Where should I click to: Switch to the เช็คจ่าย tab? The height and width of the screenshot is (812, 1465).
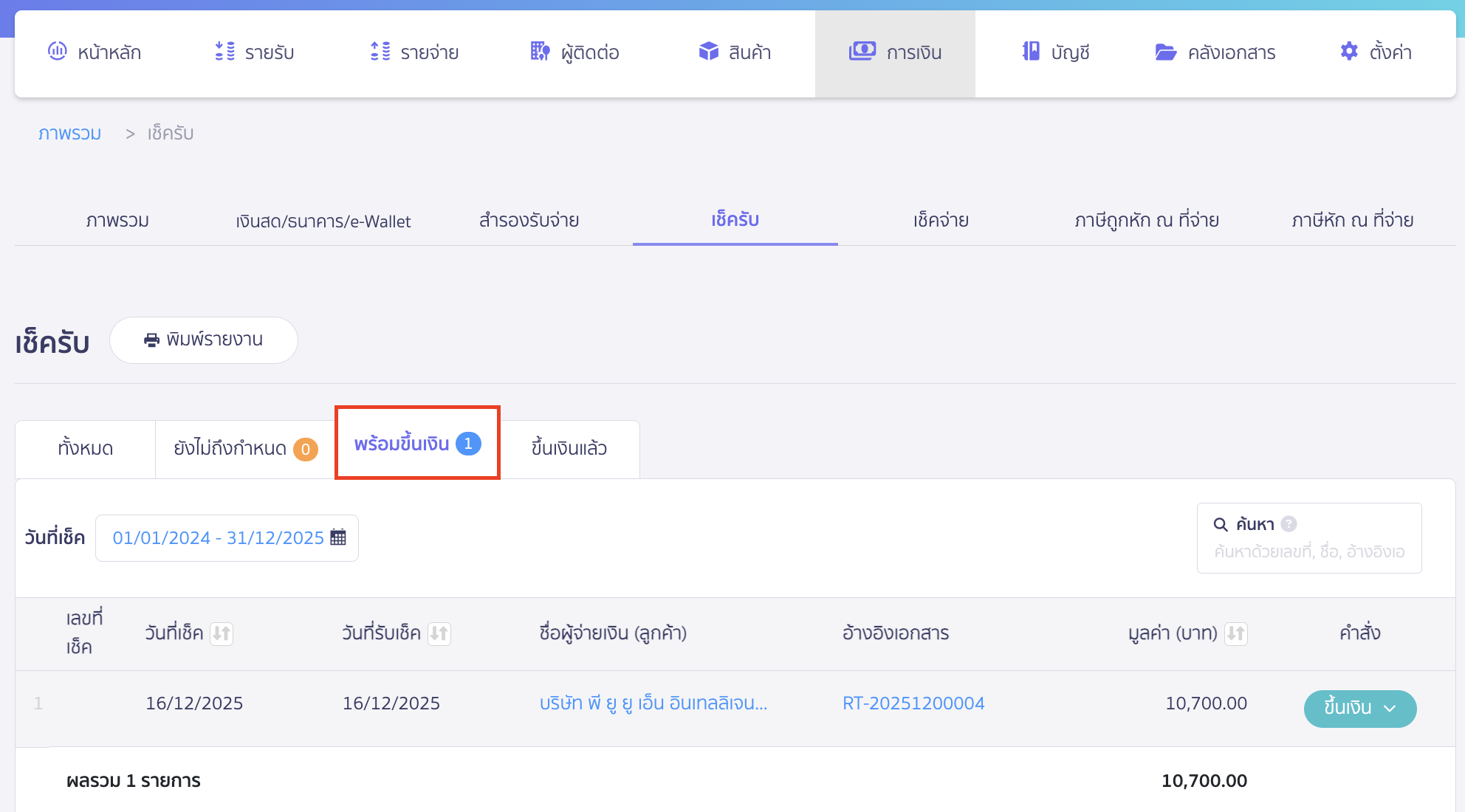click(x=941, y=220)
